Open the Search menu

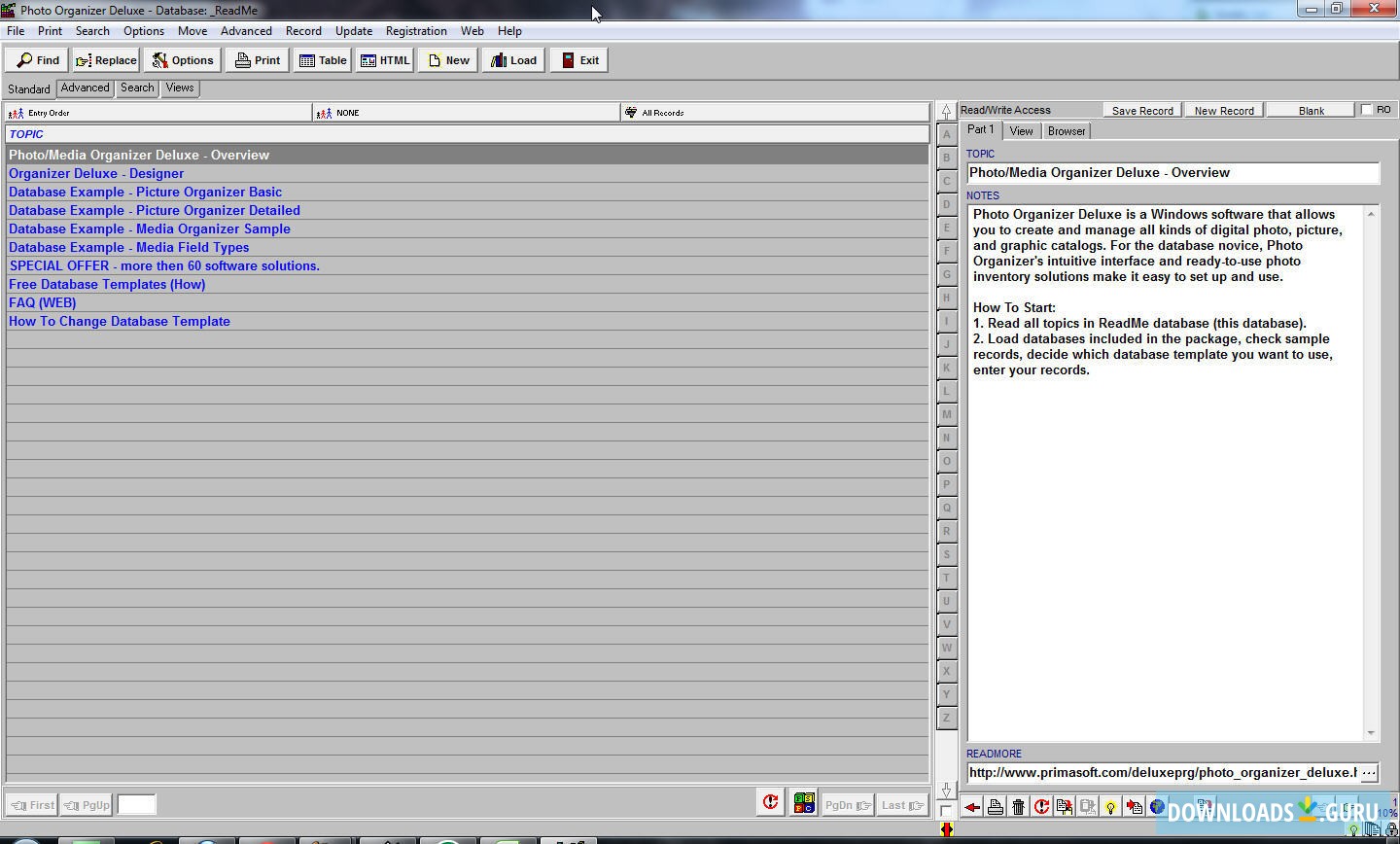[92, 31]
